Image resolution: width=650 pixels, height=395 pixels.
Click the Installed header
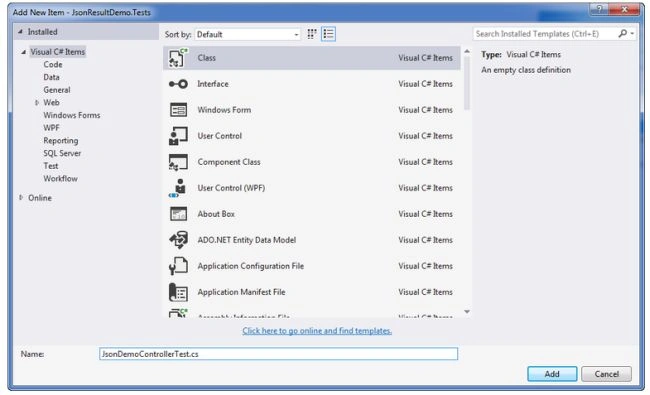click(42, 32)
